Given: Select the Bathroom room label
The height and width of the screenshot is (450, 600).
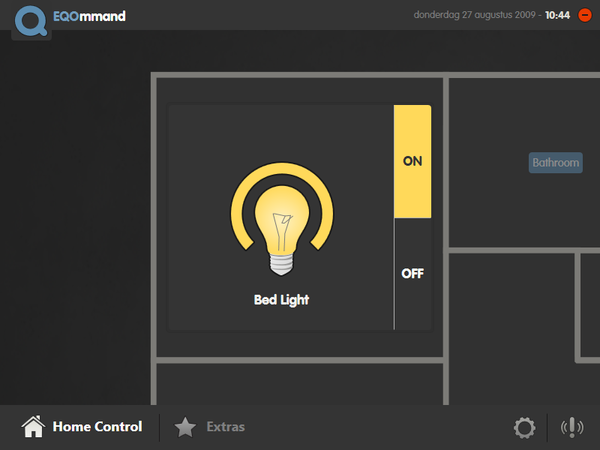Looking at the screenshot, I should [x=556, y=163].
